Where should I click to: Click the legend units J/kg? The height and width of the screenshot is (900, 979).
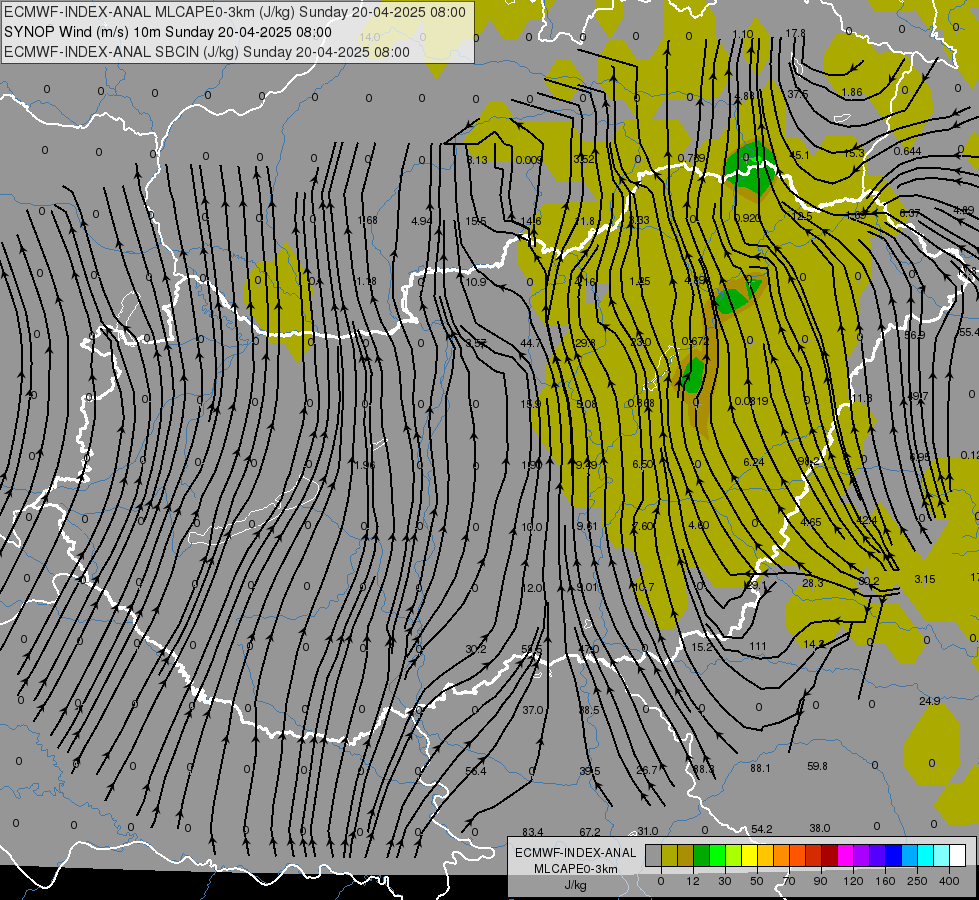pyautogui.click(x=576, y=885)
